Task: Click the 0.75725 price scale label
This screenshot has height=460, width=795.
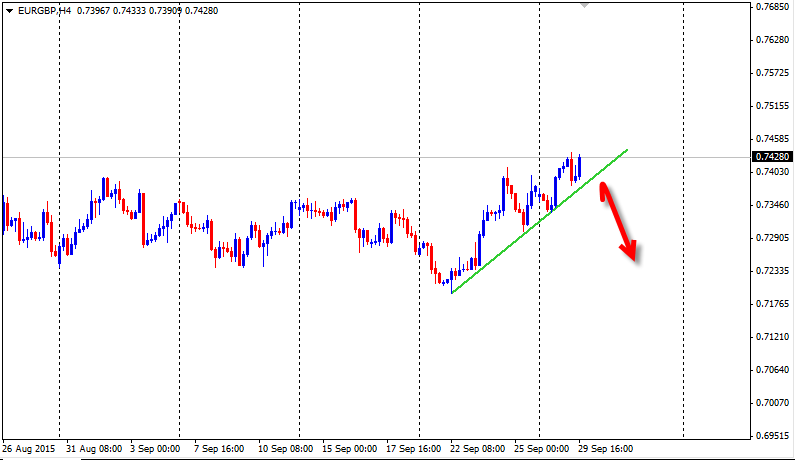Action: click(x=773, y=73)
